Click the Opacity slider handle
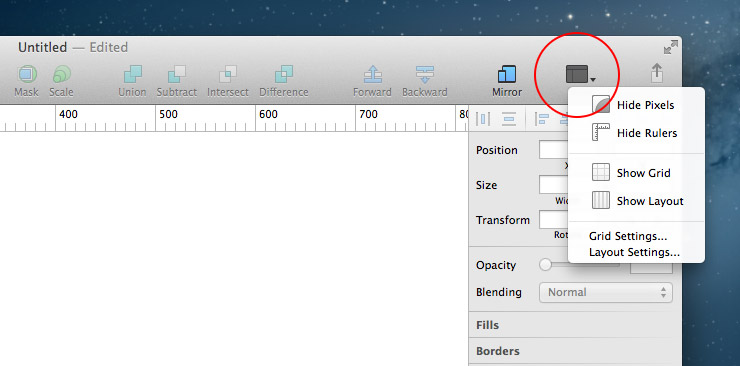Image resolution: width=740 pixels, height=366 pixels. click(x=545, y=265)
